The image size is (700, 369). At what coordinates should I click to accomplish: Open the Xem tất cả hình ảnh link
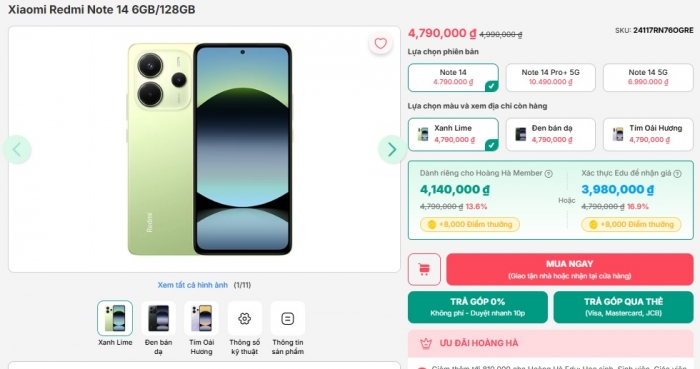pos(192,285)
